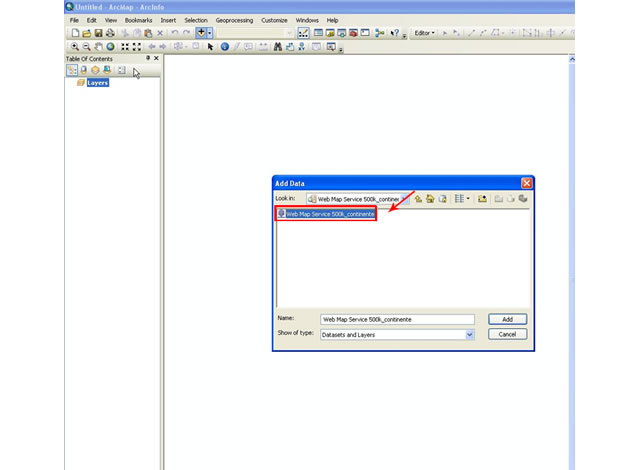Print the map via the printer icon

tap(110, 33)
